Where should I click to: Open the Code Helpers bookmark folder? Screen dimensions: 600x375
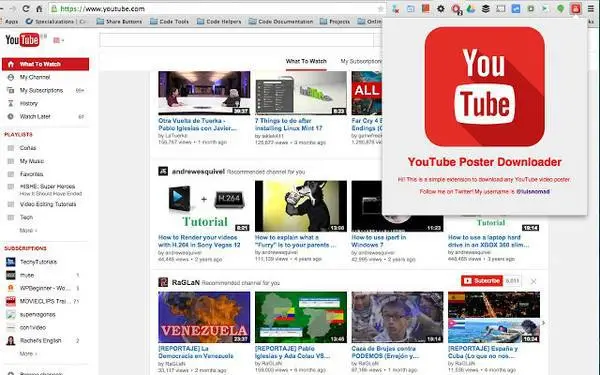click(x=219, y=21)
